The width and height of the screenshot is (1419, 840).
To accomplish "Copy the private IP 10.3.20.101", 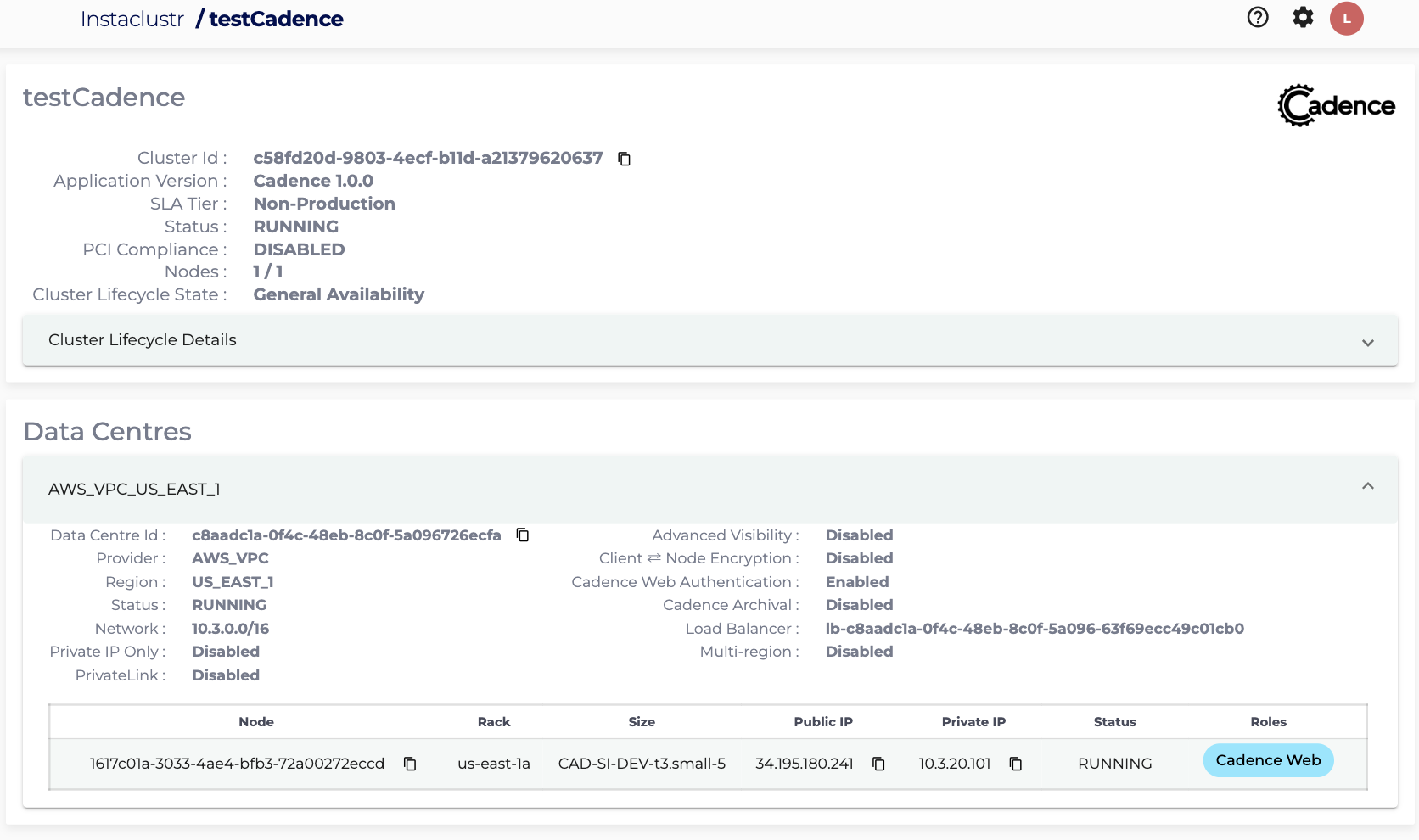I will (x=1015, y=764).
